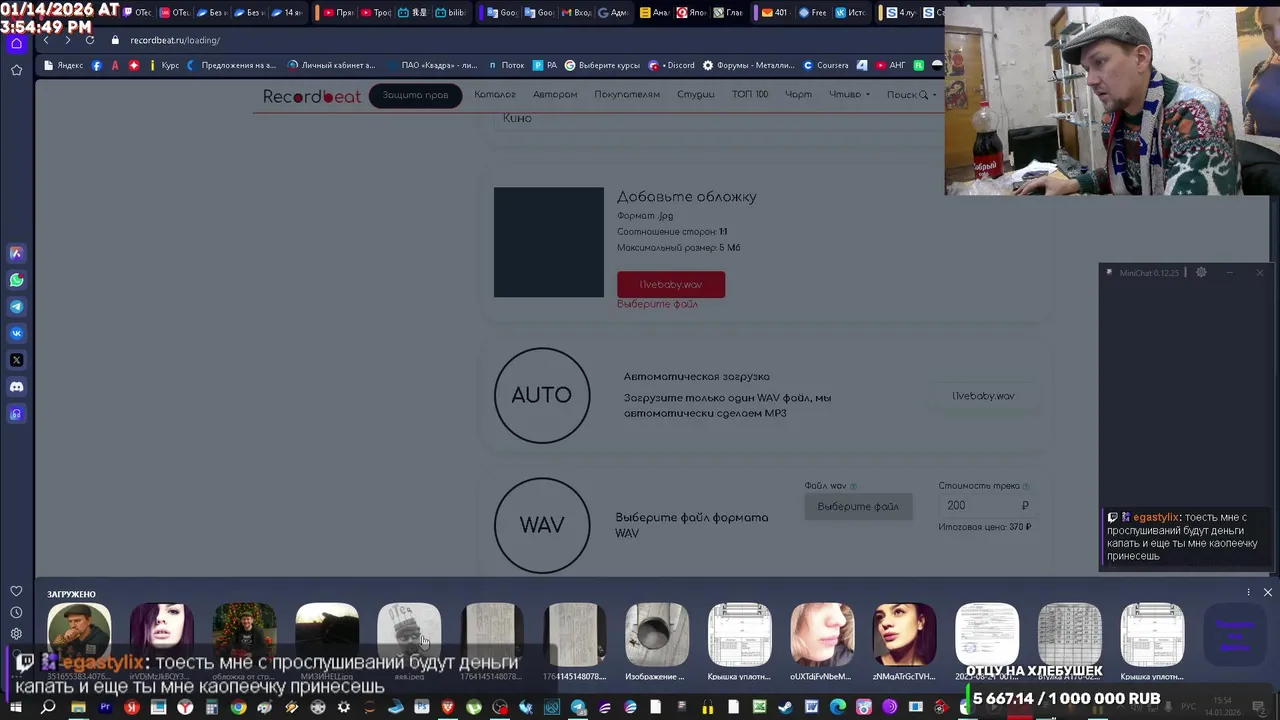Open the MiniChat settings gear icon
1280x720 pixels.
pos(1201,272)
